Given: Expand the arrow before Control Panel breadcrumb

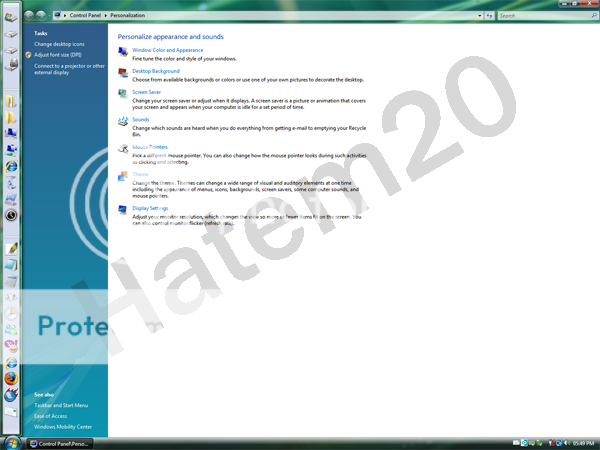Looking at the screenshot, I should coord(65,16).
